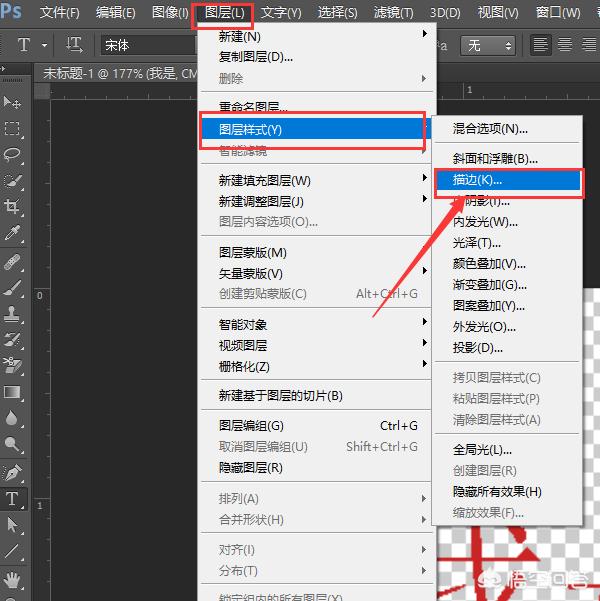Image resolution: width=600 pixels, height=601 pixels.
Task: Open the 文件(F) menu
Action: (x=60, y=12)
